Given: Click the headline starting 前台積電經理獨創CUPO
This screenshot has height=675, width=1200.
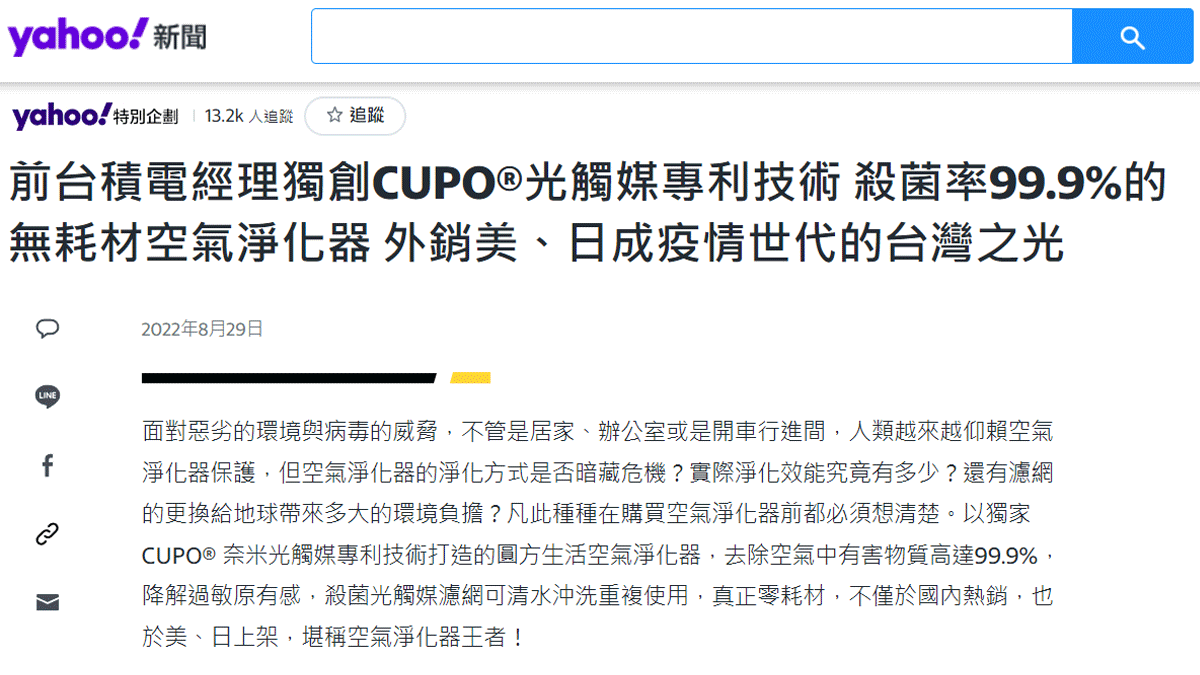Looking at the screenshot, I should click(x=588, y=212).
